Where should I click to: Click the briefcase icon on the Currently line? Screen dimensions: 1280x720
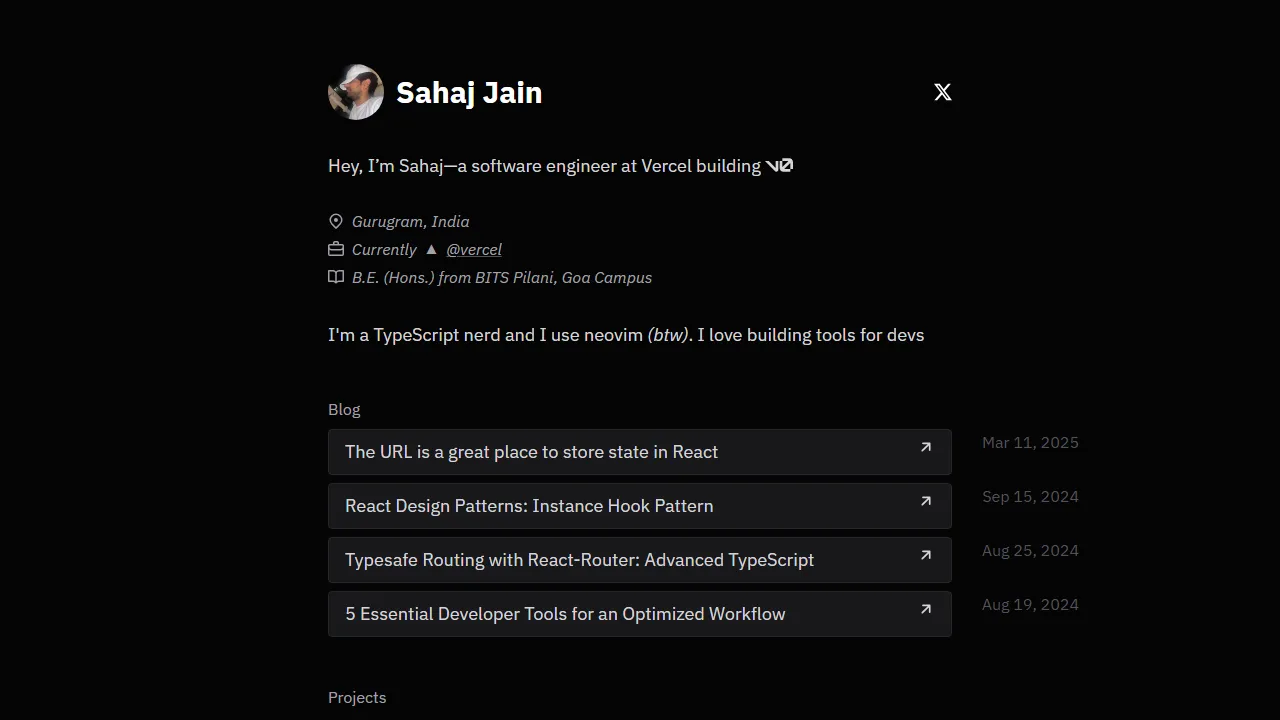point(336,249)
